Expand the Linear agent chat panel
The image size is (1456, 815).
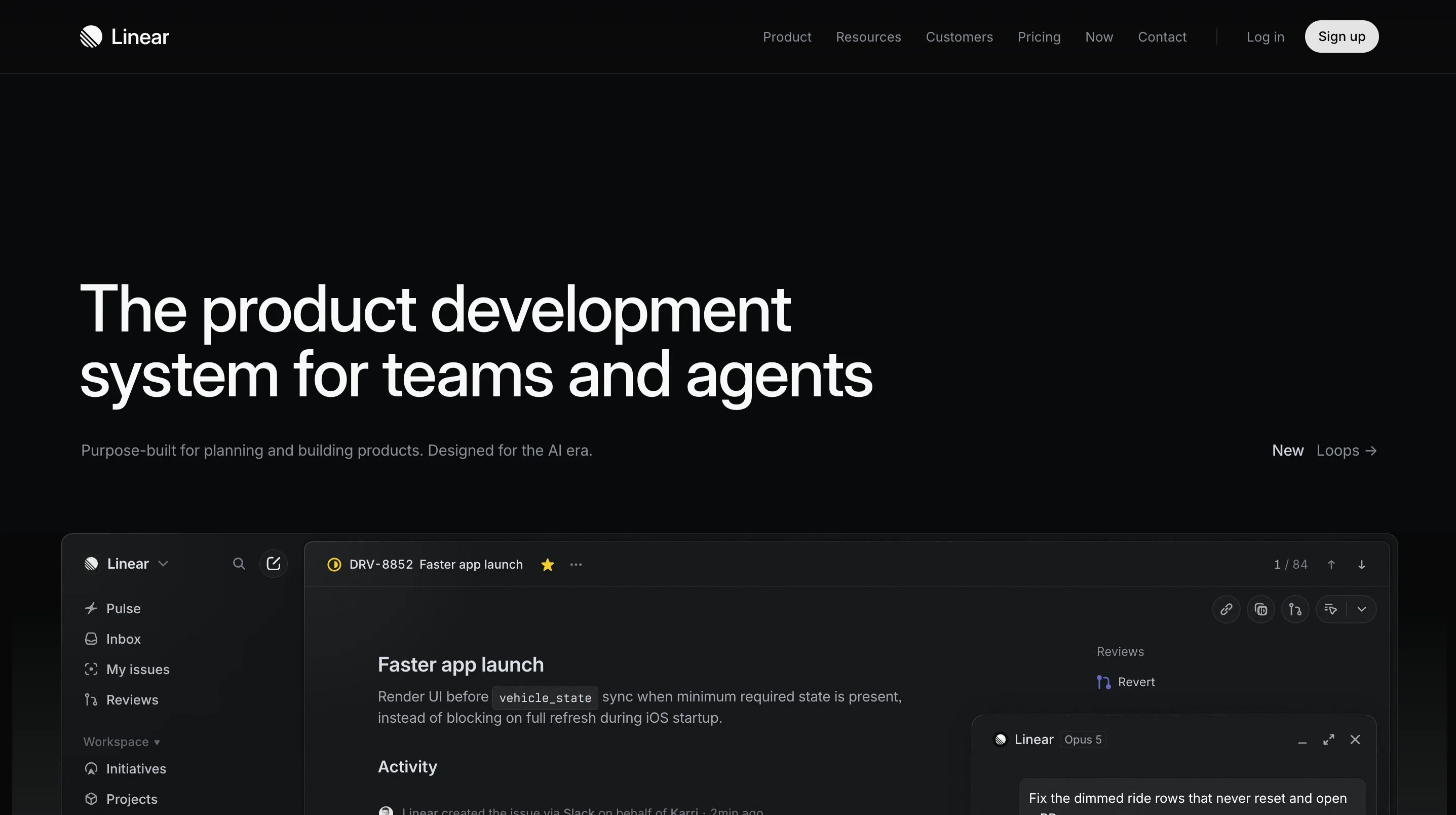pos(1329,740)
